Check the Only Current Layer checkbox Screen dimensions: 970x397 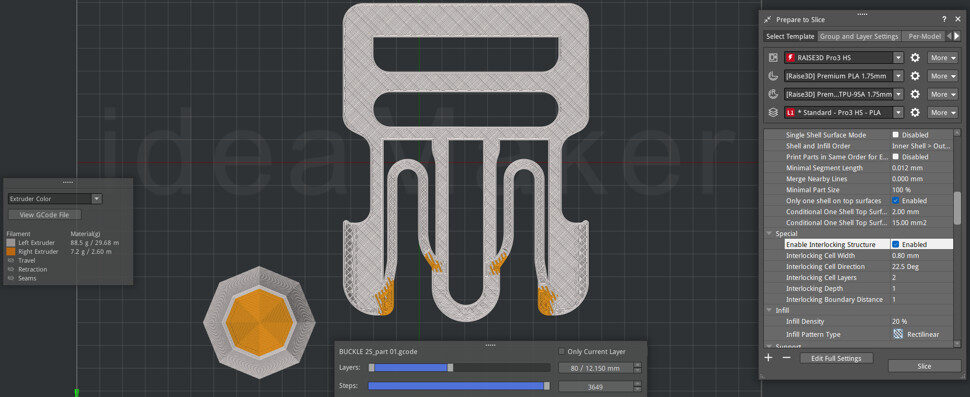[x=562, y=351]
